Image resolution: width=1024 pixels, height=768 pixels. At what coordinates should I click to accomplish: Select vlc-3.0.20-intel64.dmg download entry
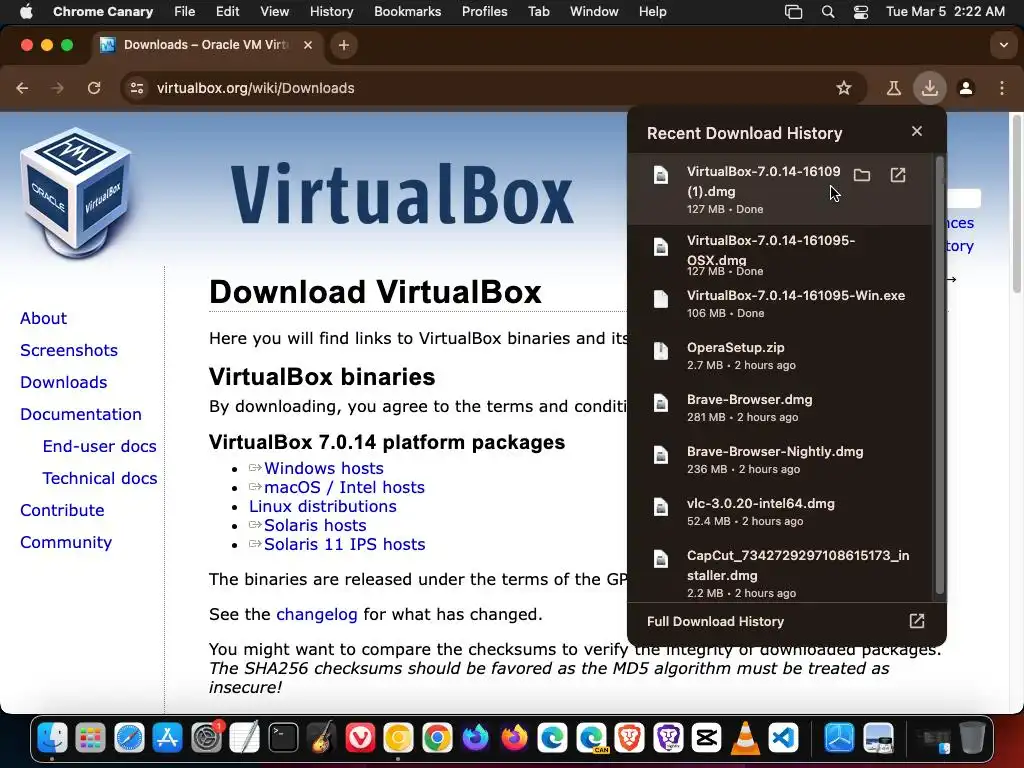780,512
